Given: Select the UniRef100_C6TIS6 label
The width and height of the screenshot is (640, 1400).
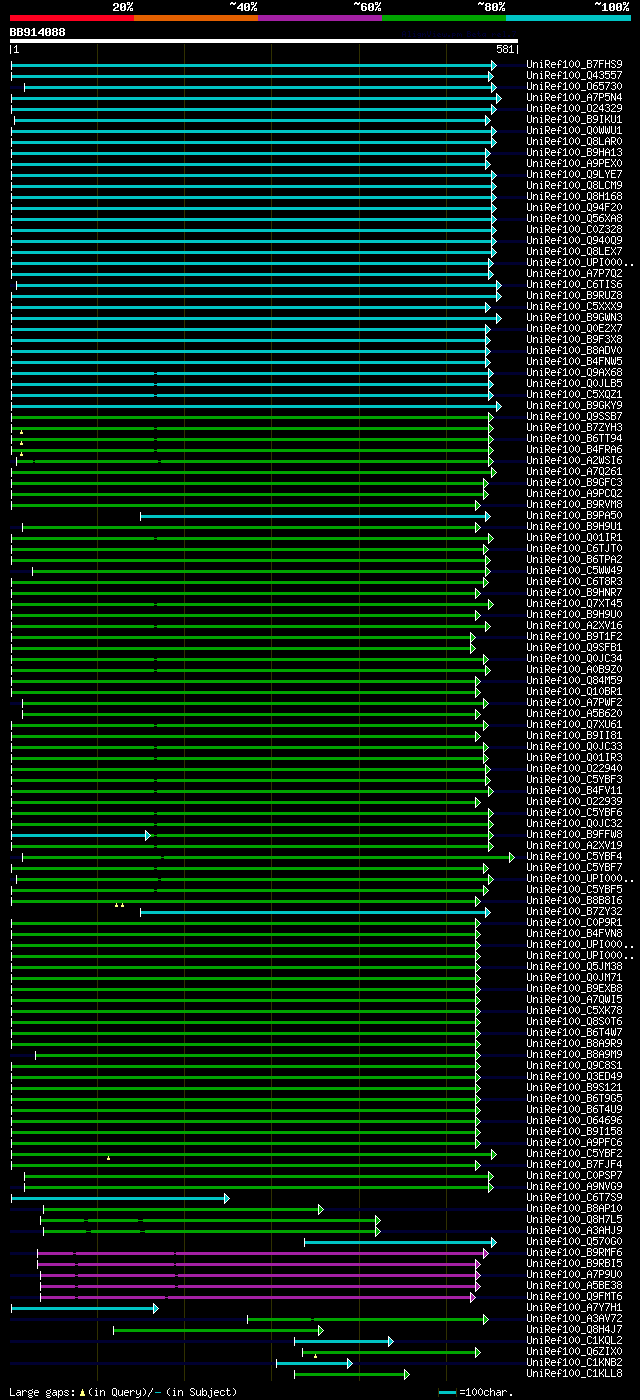Looking at the screenshot, I should [574, 284].
